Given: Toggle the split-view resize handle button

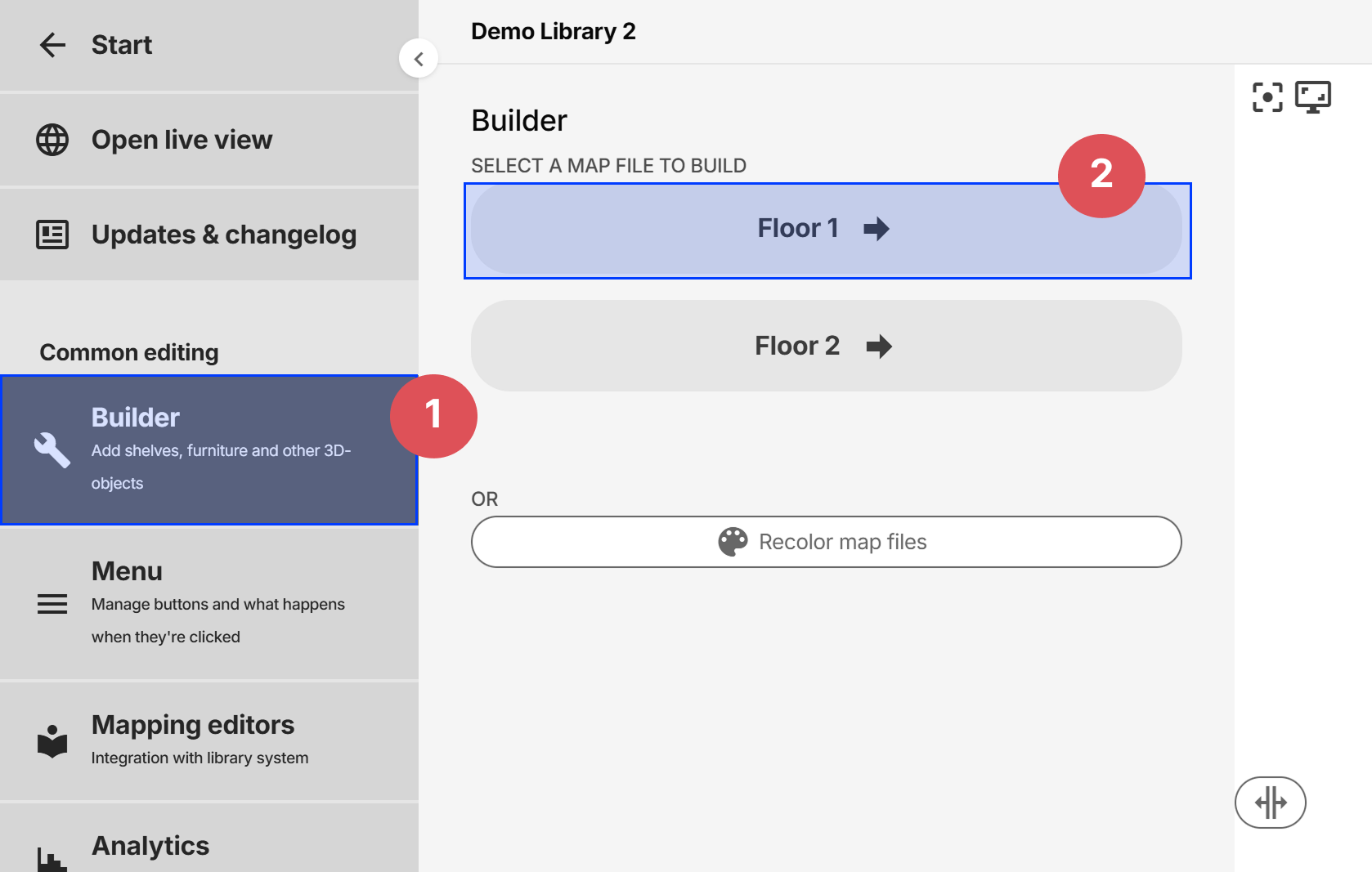Looking at the screenshot, I should tap(1271, 803).
